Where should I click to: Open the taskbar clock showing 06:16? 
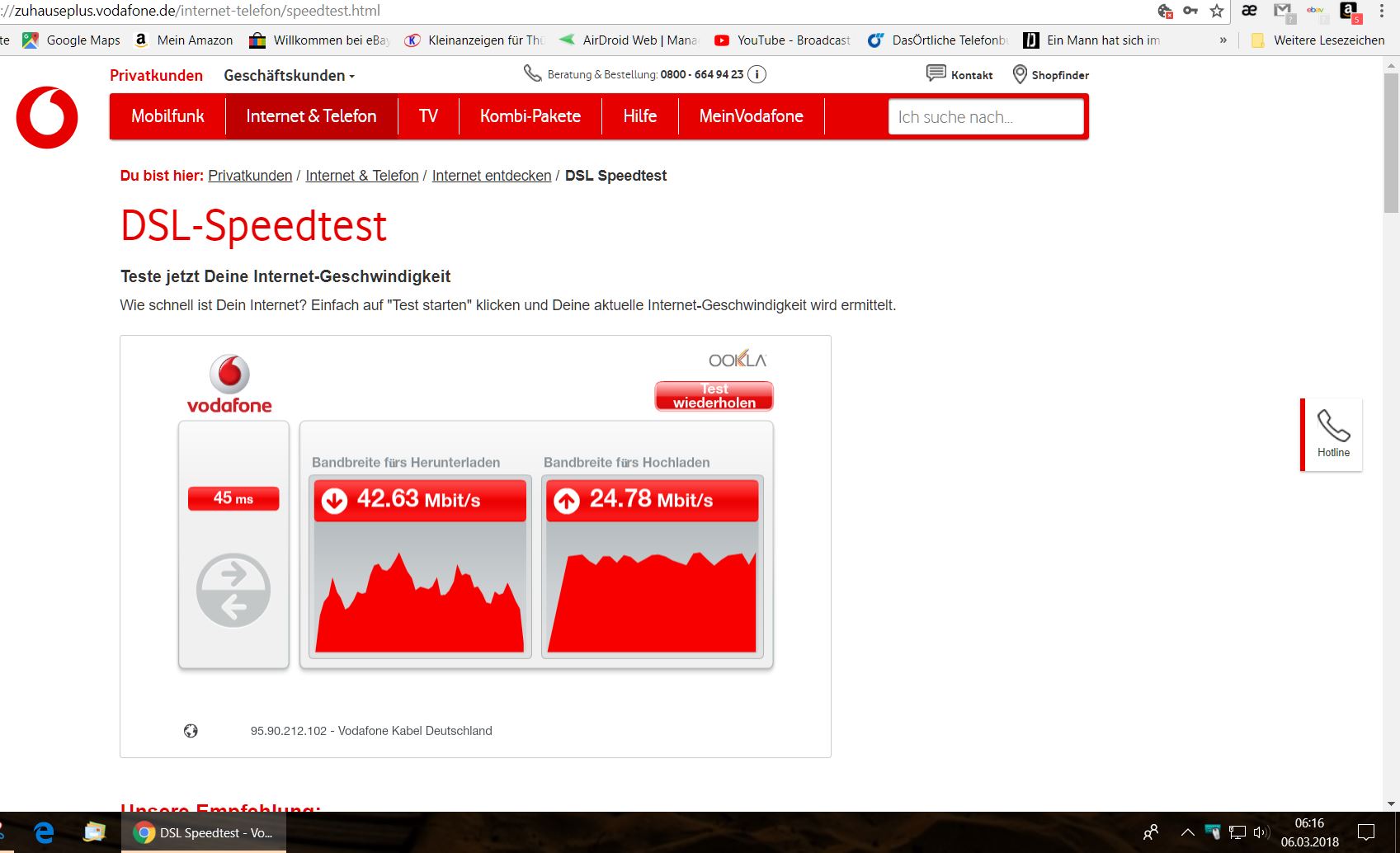pos(1310,832)
